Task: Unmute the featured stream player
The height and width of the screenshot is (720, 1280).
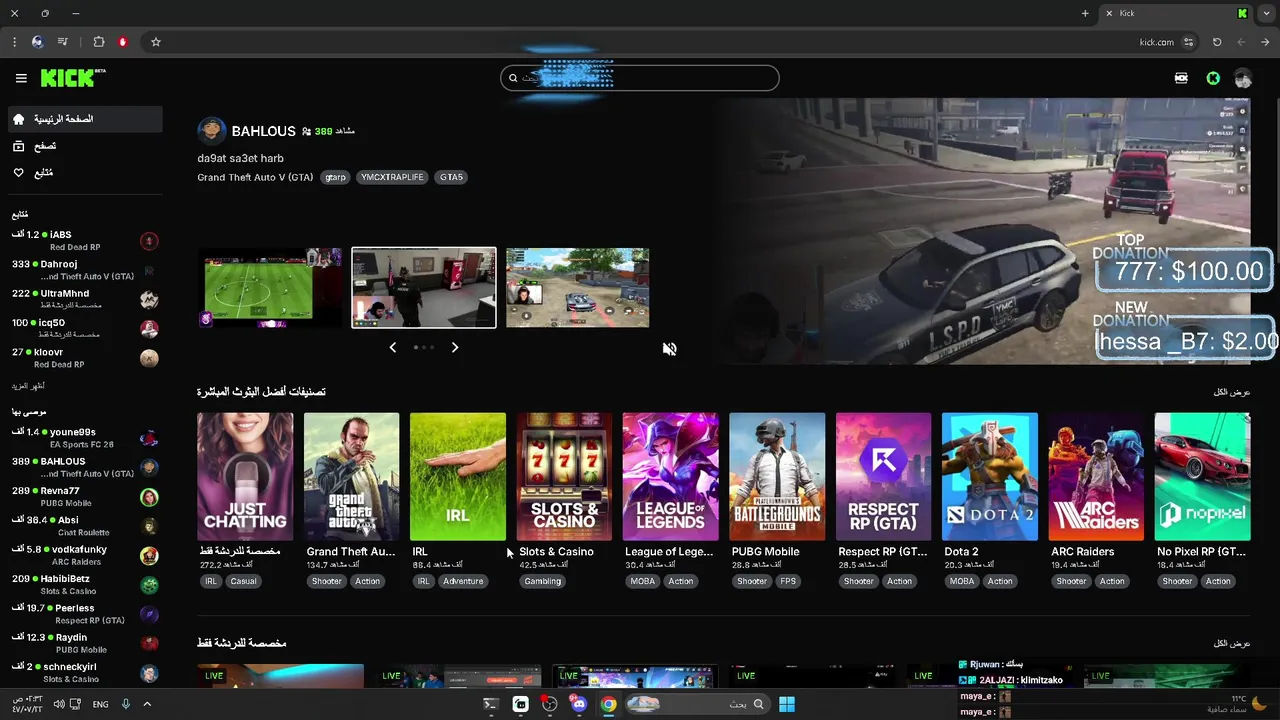Action: [x=670, y=349]
